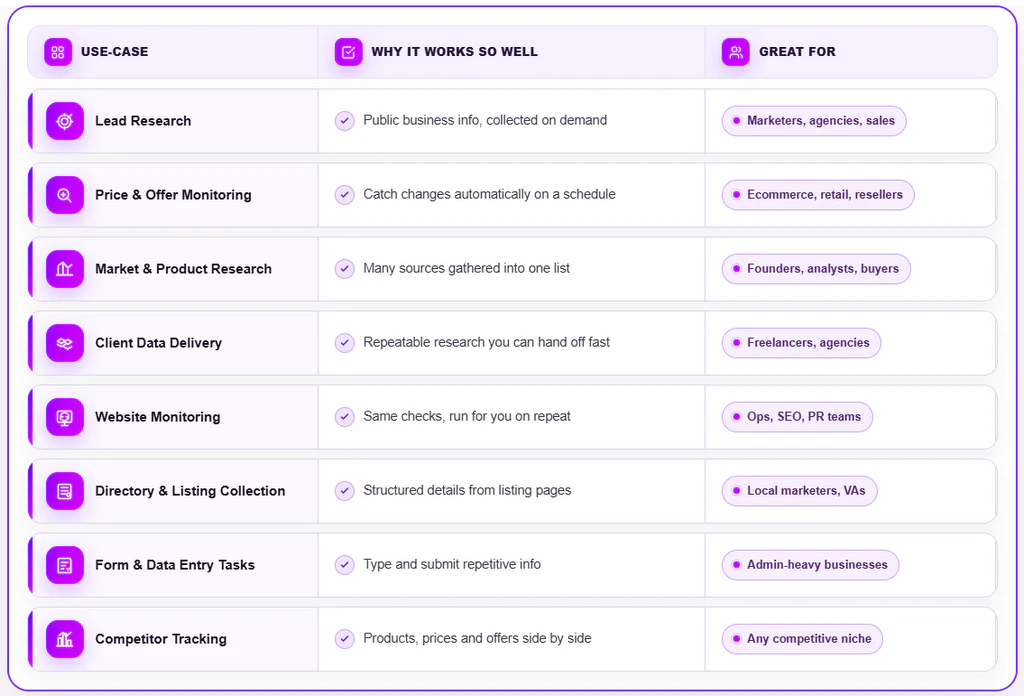Click the Client Data Delivery layers icon
1024x696 pixels.
click(x=65, y=343)
